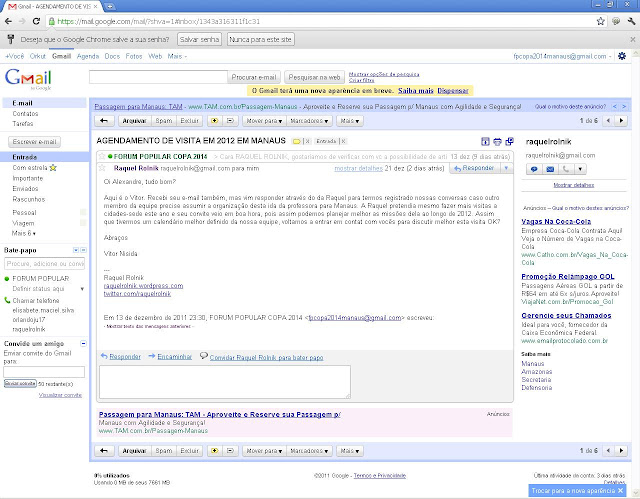Minimize the Bate-papo section
The height and width of the screenshot is (499, 640).
point(83,250)
